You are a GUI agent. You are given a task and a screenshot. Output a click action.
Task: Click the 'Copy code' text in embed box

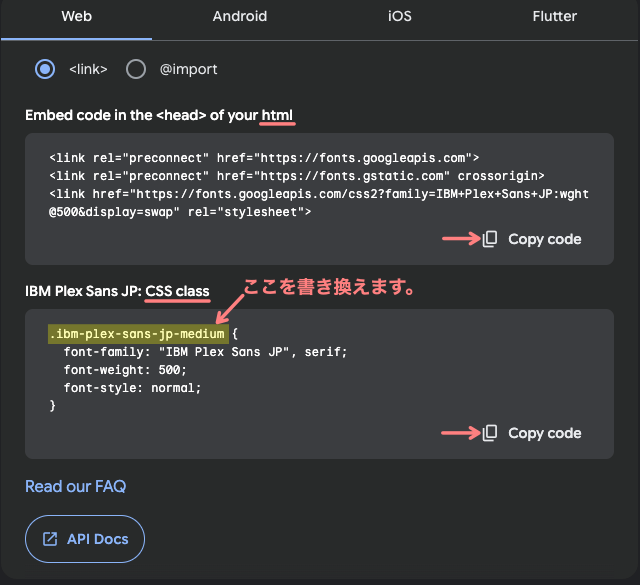click(x=544, y=239)
